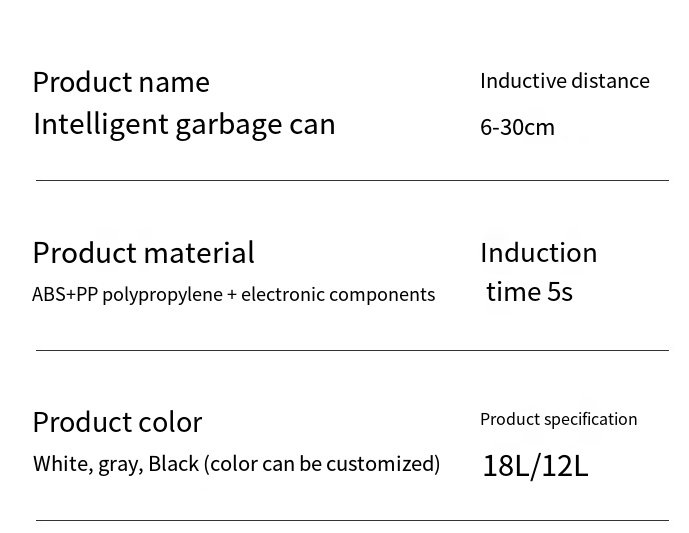Click the 'Product color' heading
The image size is (689, 533).
click(117, 422)
